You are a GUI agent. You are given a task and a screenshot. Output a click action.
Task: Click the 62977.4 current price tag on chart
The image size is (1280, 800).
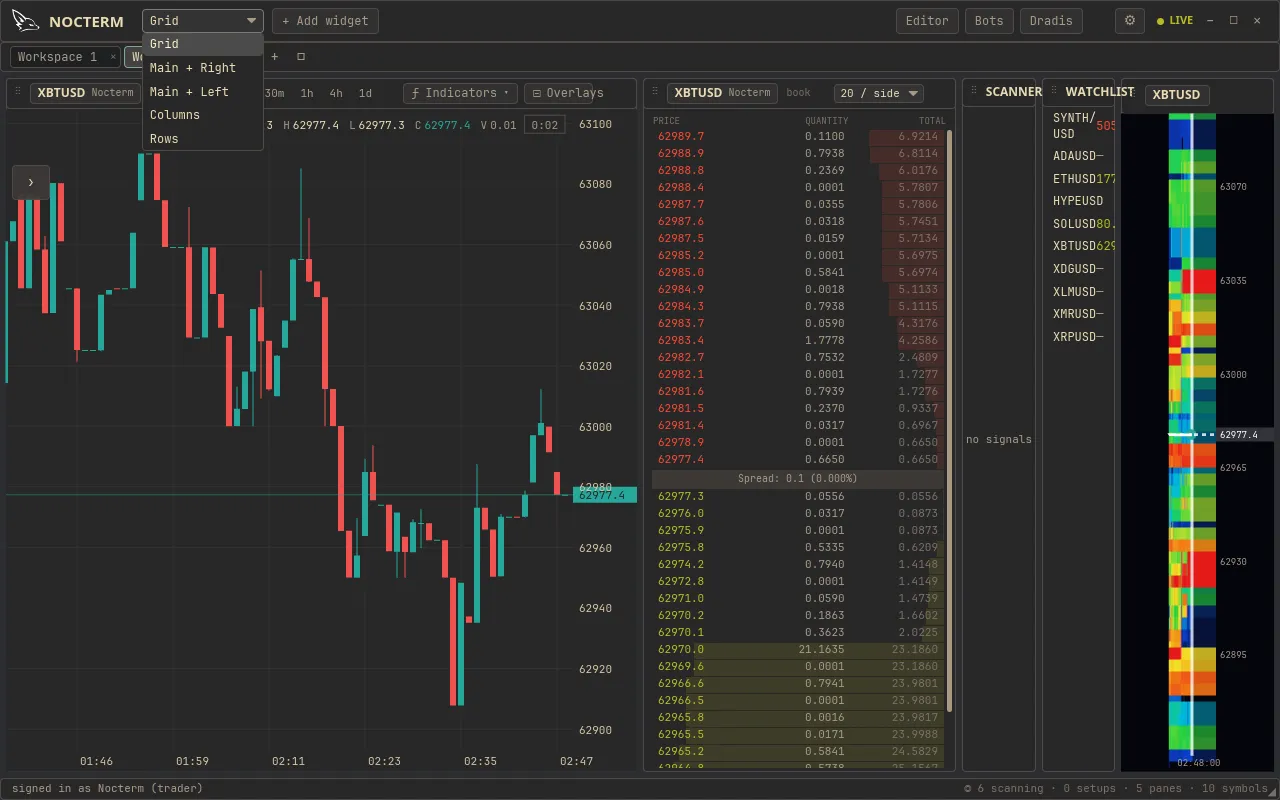[x=605, y=495]
